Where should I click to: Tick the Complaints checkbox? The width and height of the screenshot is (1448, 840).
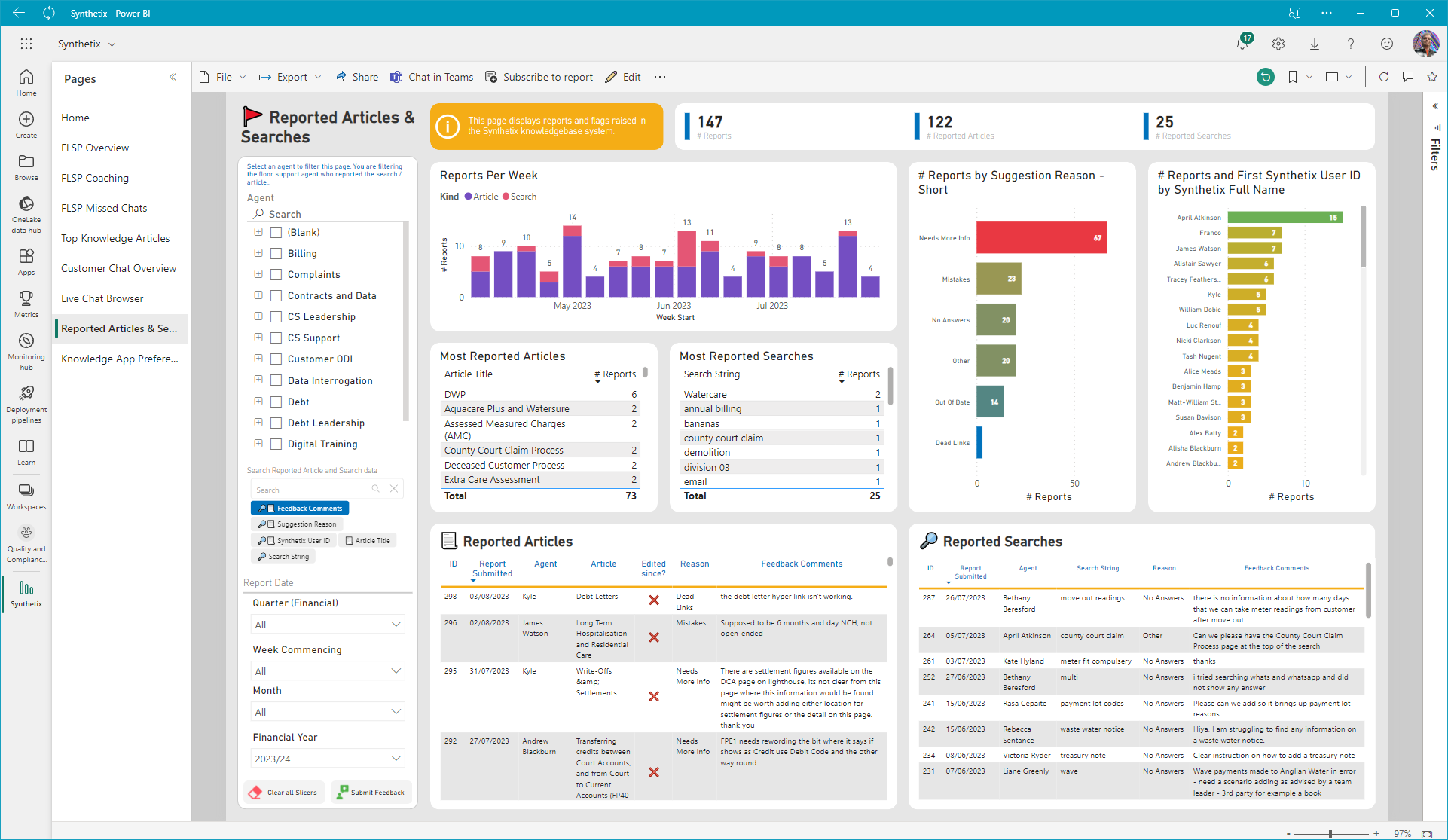(x=276, y=275)
